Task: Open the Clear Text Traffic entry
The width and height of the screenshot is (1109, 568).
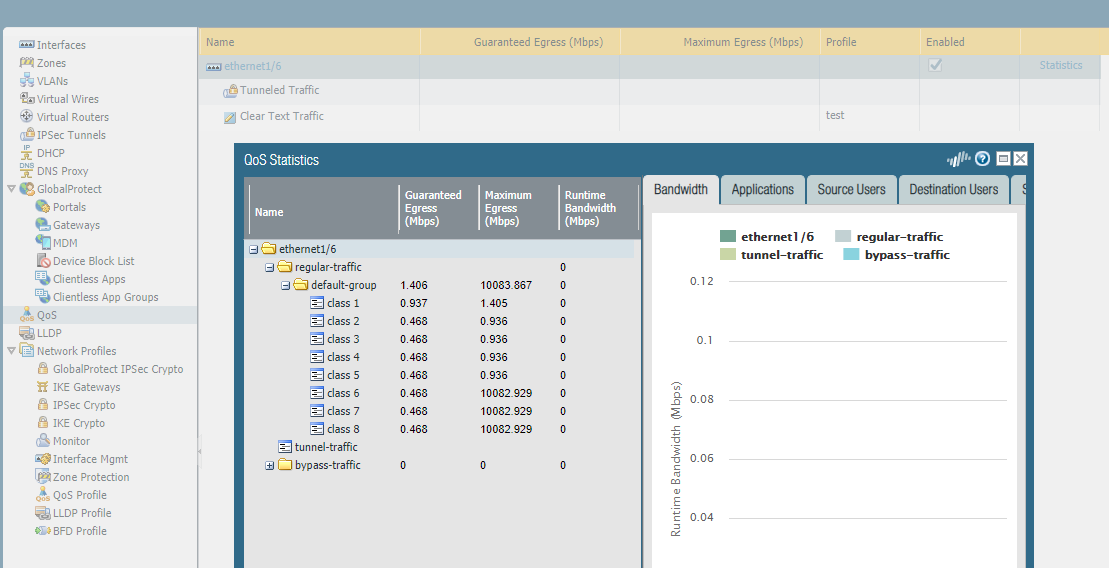Action: pos(281,116)
